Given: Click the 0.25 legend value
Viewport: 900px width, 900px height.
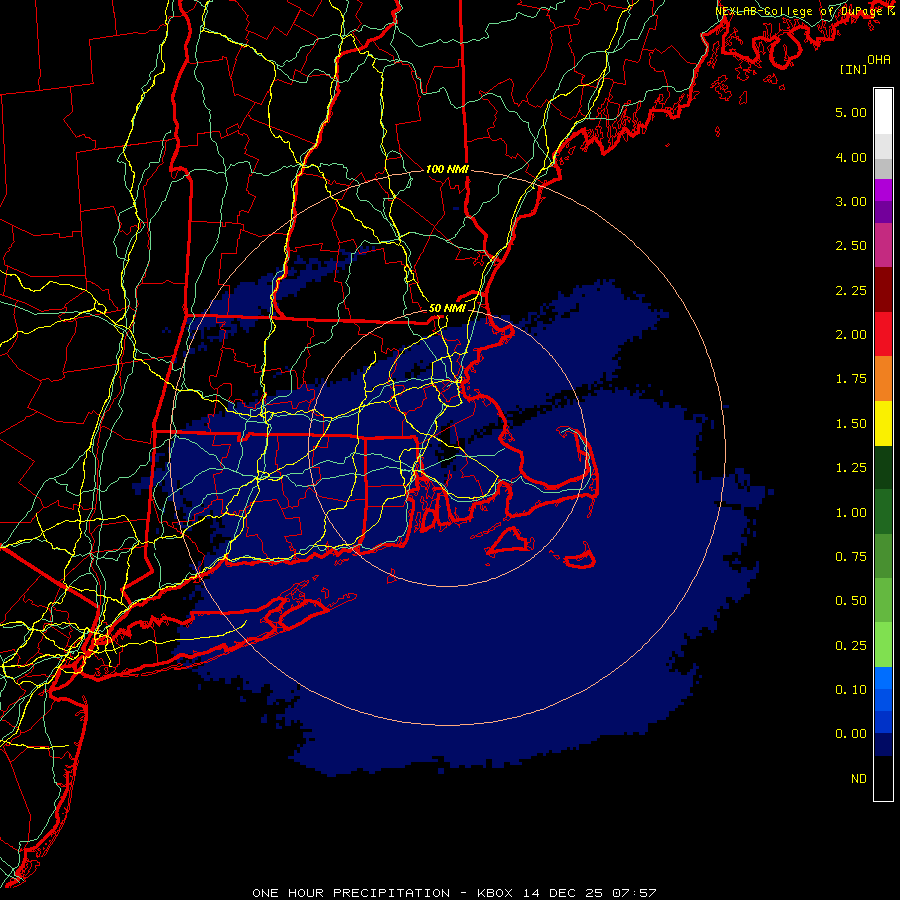Looking at the screenshot, I should point(851,646).
